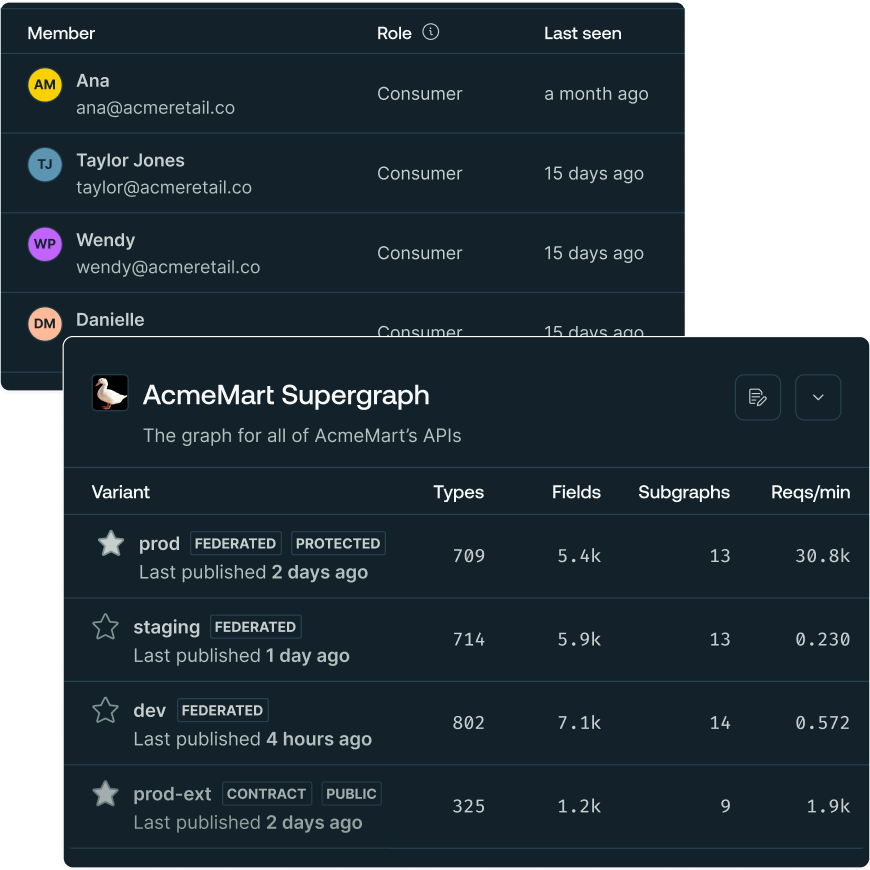Screen dimensions: 870x870
Task: Unstar the prod variant
Action: click(111, 543)
